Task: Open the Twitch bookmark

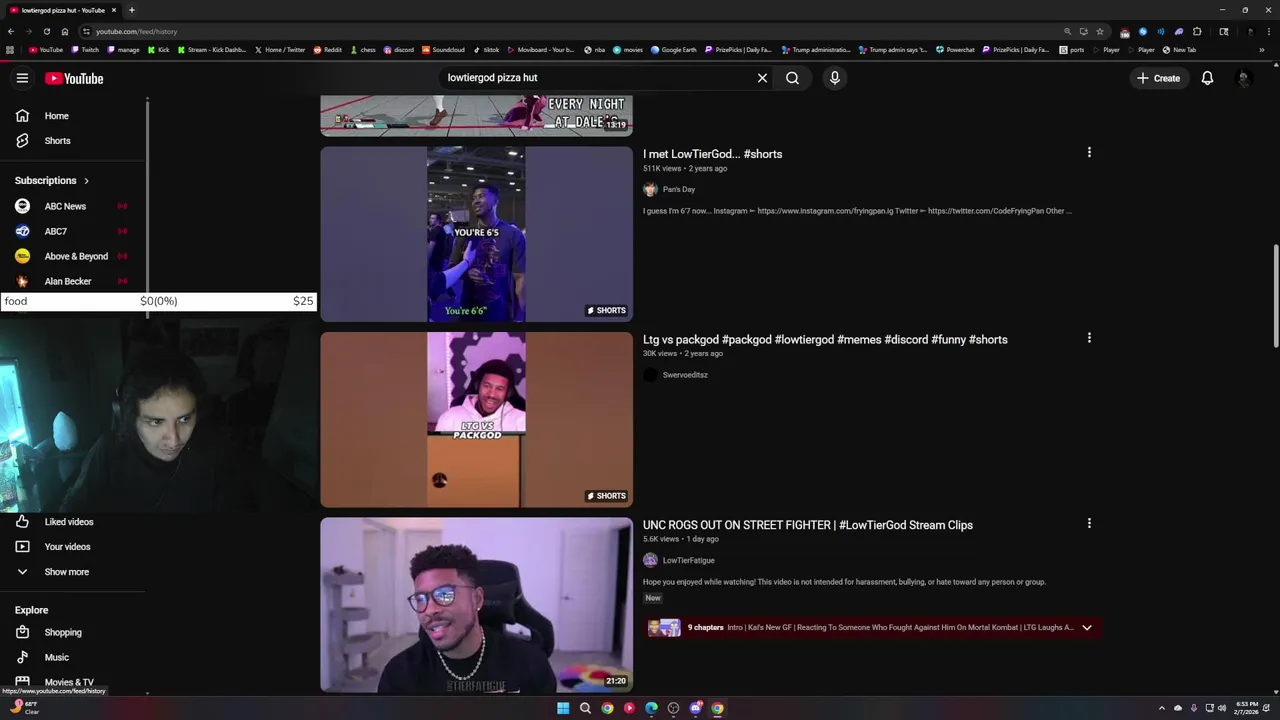Action: 84,50
